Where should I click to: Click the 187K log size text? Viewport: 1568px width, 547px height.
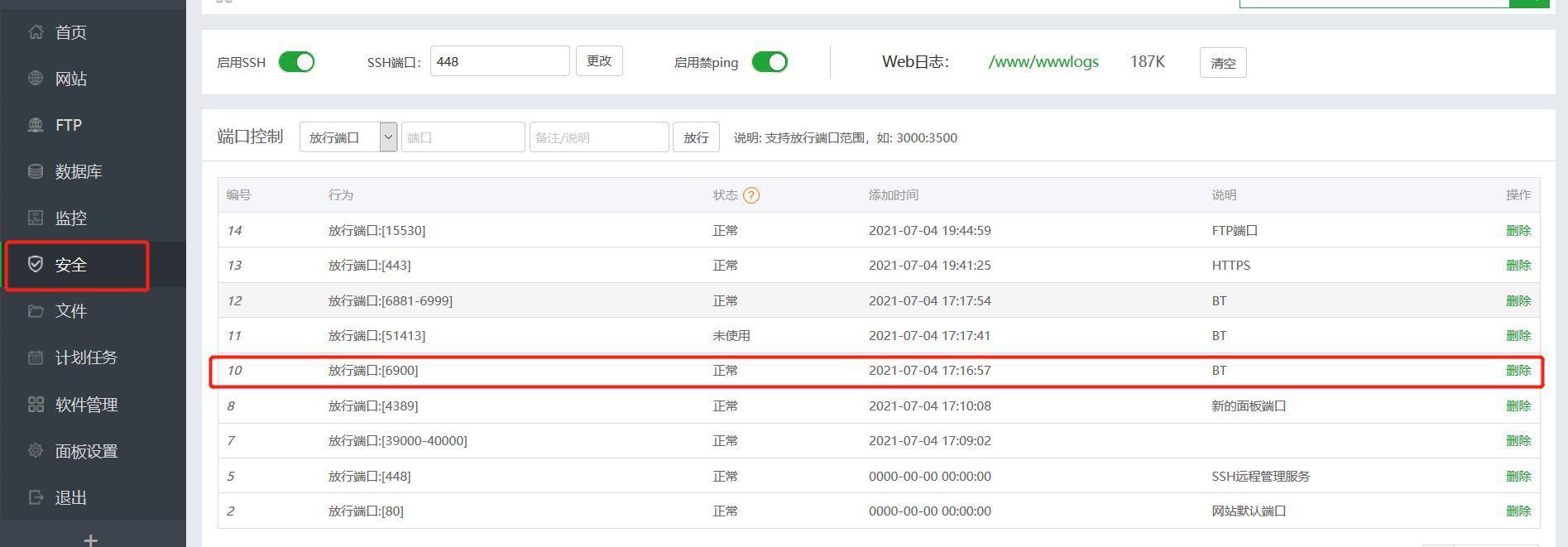[1148, 62]
